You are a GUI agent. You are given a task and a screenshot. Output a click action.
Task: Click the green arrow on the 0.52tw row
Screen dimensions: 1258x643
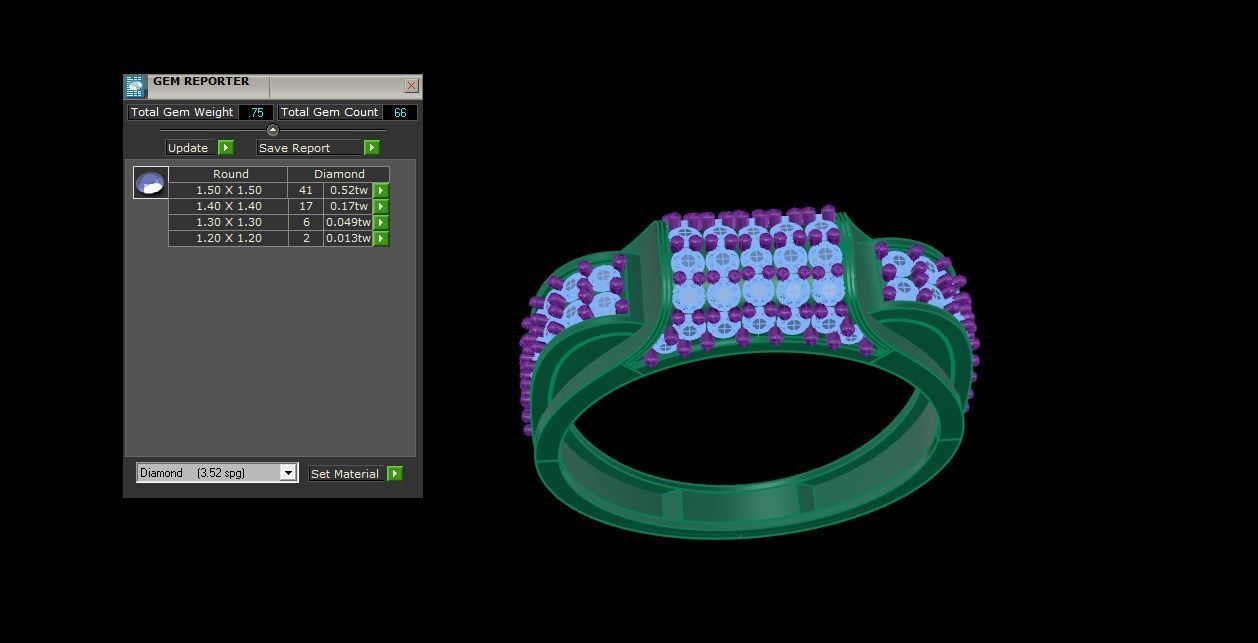pyautogui.click(x=381, y=190)
